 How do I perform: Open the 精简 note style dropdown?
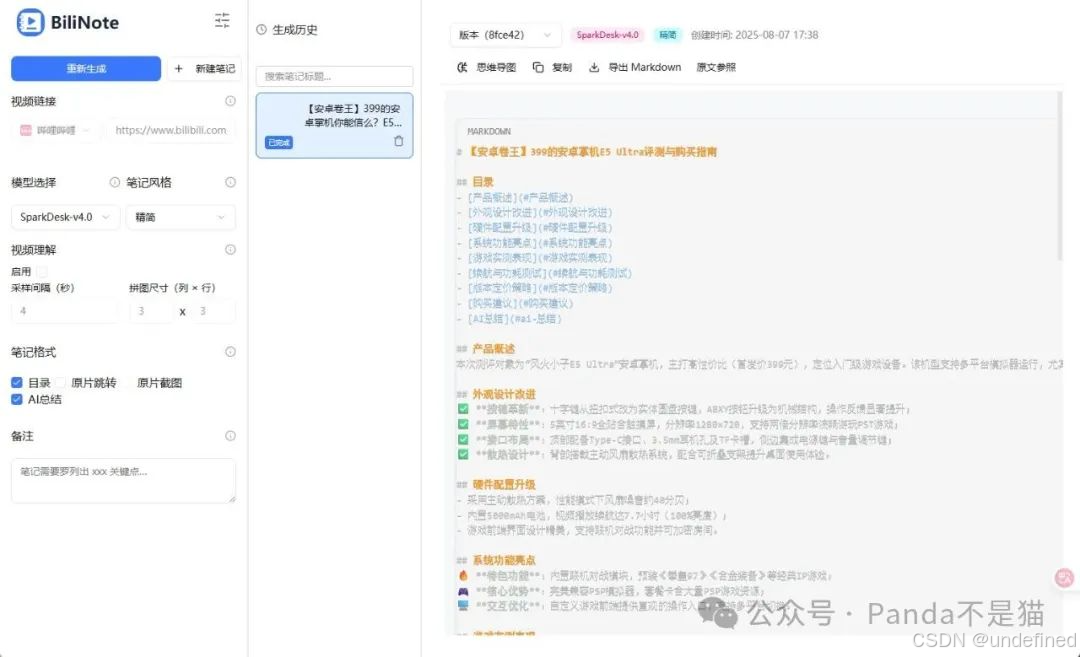coord(180,217)
